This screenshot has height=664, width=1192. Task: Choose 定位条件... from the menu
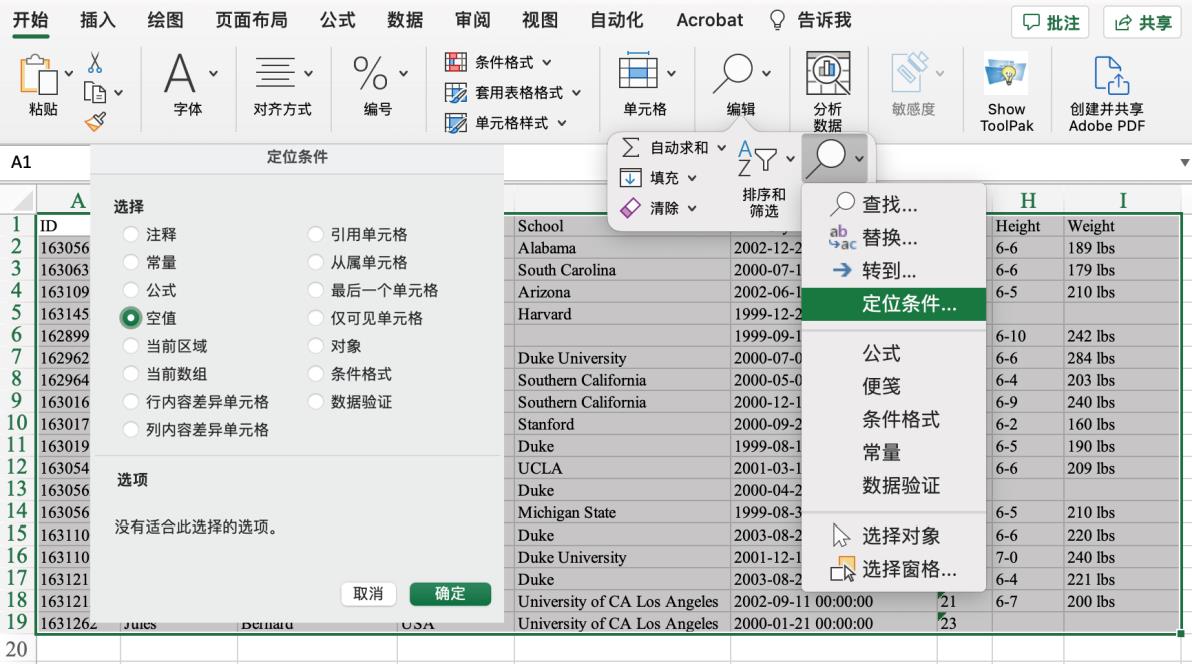click(908, 304)
